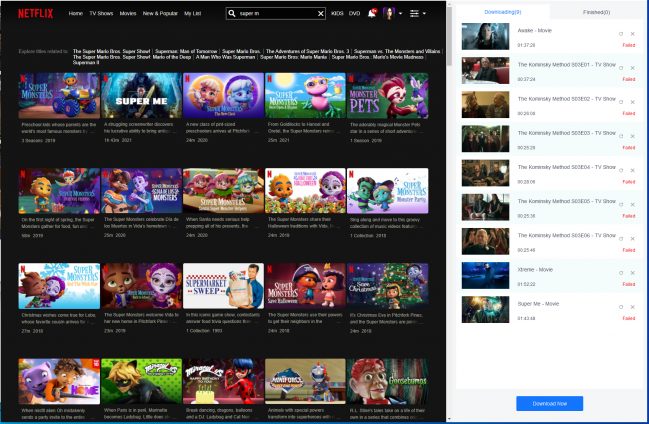Image resolution: width=649 pixels, height=424 pixels.
Task: Open the Super Me movie thumbnail
Action: [142, 96]
